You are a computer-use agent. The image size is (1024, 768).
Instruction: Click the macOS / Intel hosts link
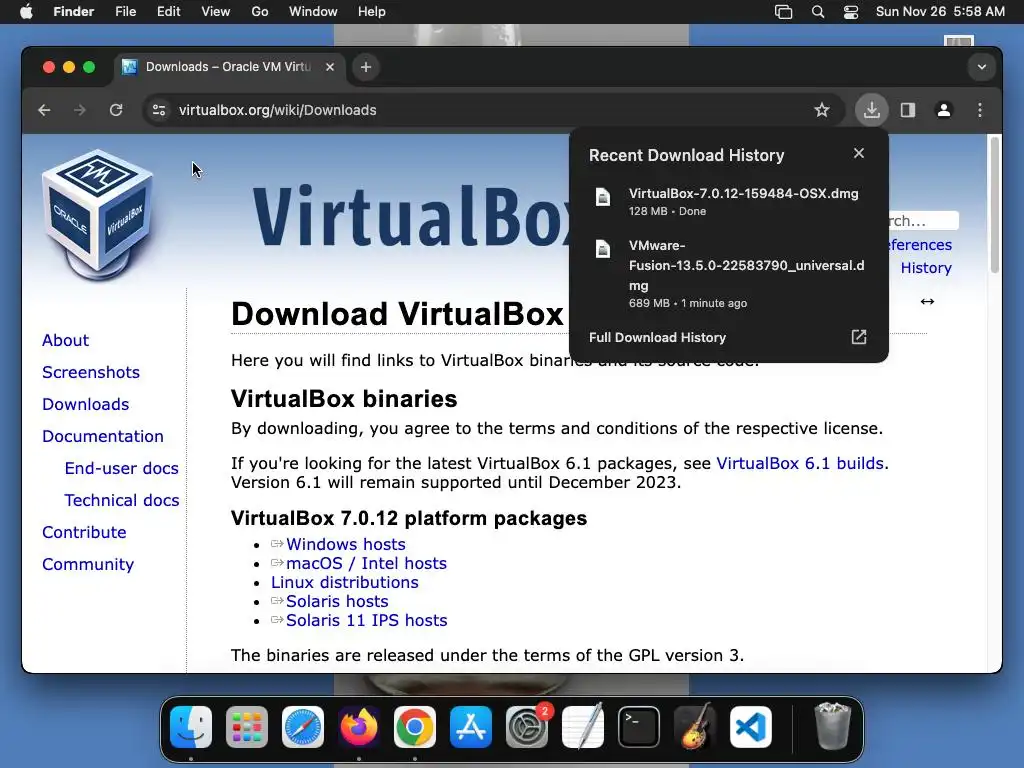tap(366, 563)
